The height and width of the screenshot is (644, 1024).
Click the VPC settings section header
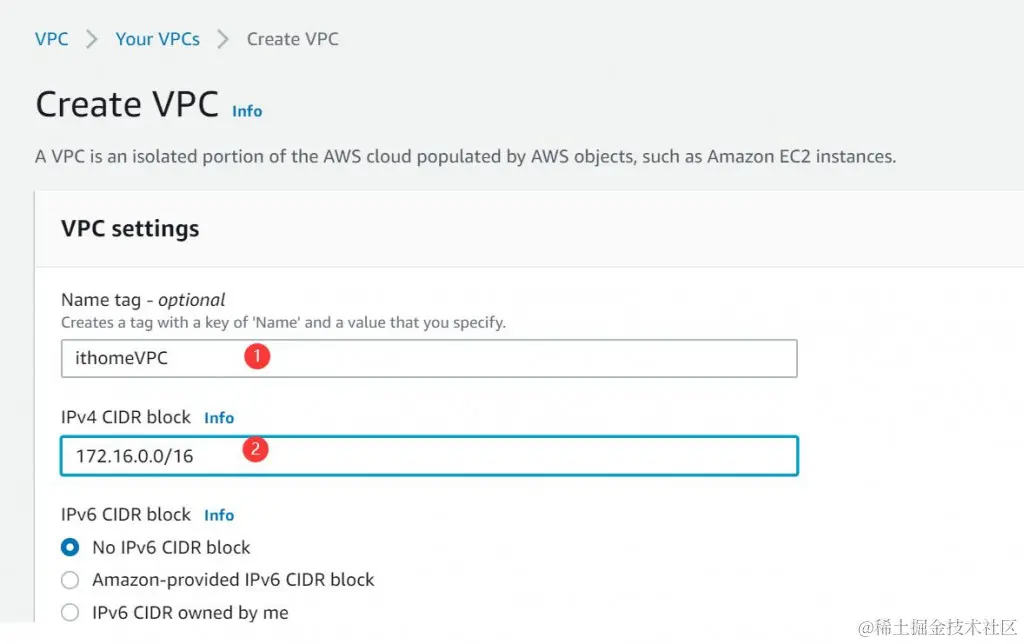(x=130, y=228)
